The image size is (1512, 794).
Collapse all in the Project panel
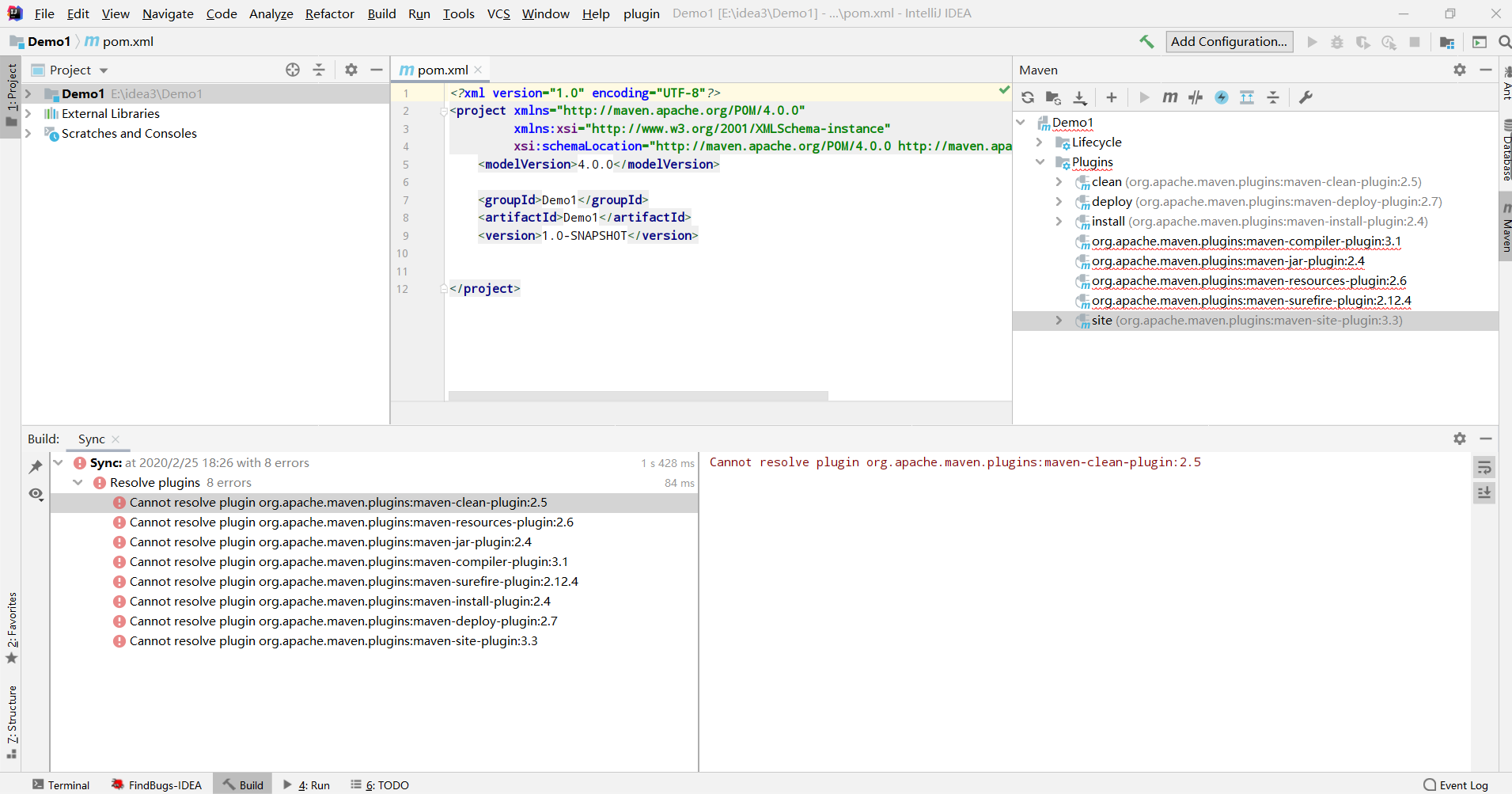coord(319,70)
